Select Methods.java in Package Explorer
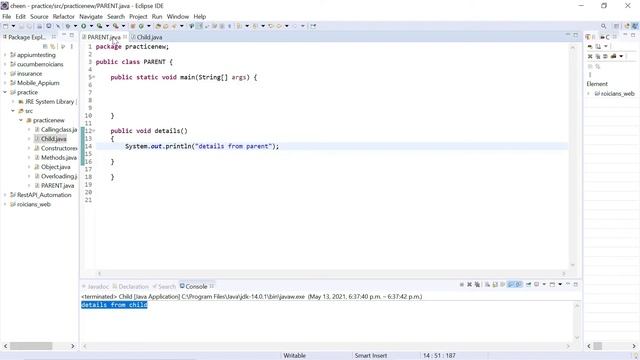Viewport: 640px width, 360px height. [58, 158]
